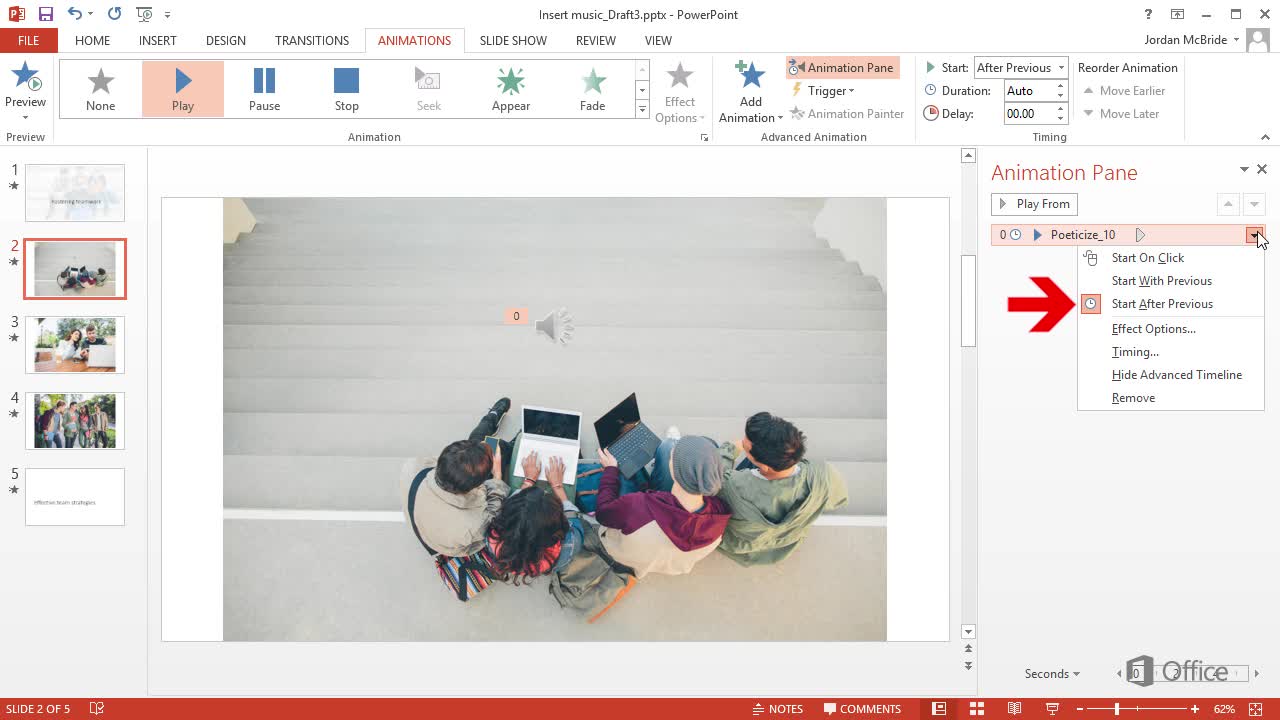Switch to the SLIDE SHOW tab
The height and width of the screenshot is (720, 1280).
[513, 40]
